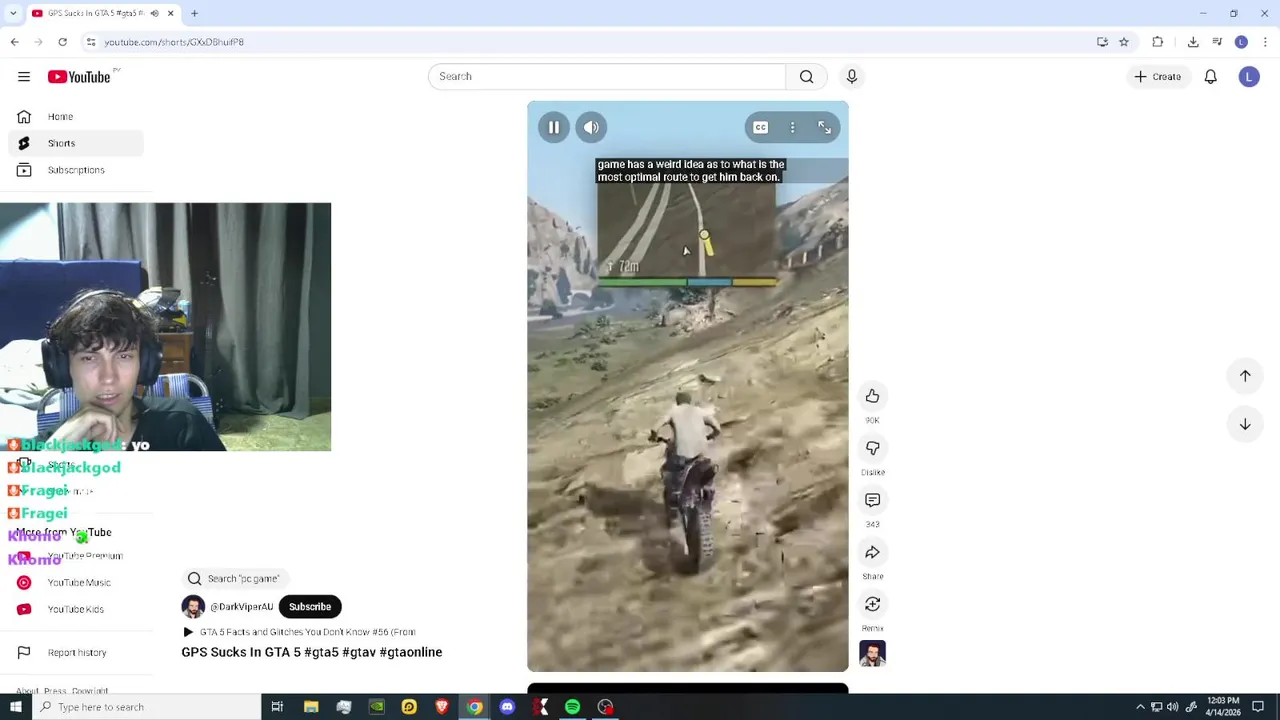
Task: Open the @DarkViperAU channel link
Action: click(x=241, y=606)
